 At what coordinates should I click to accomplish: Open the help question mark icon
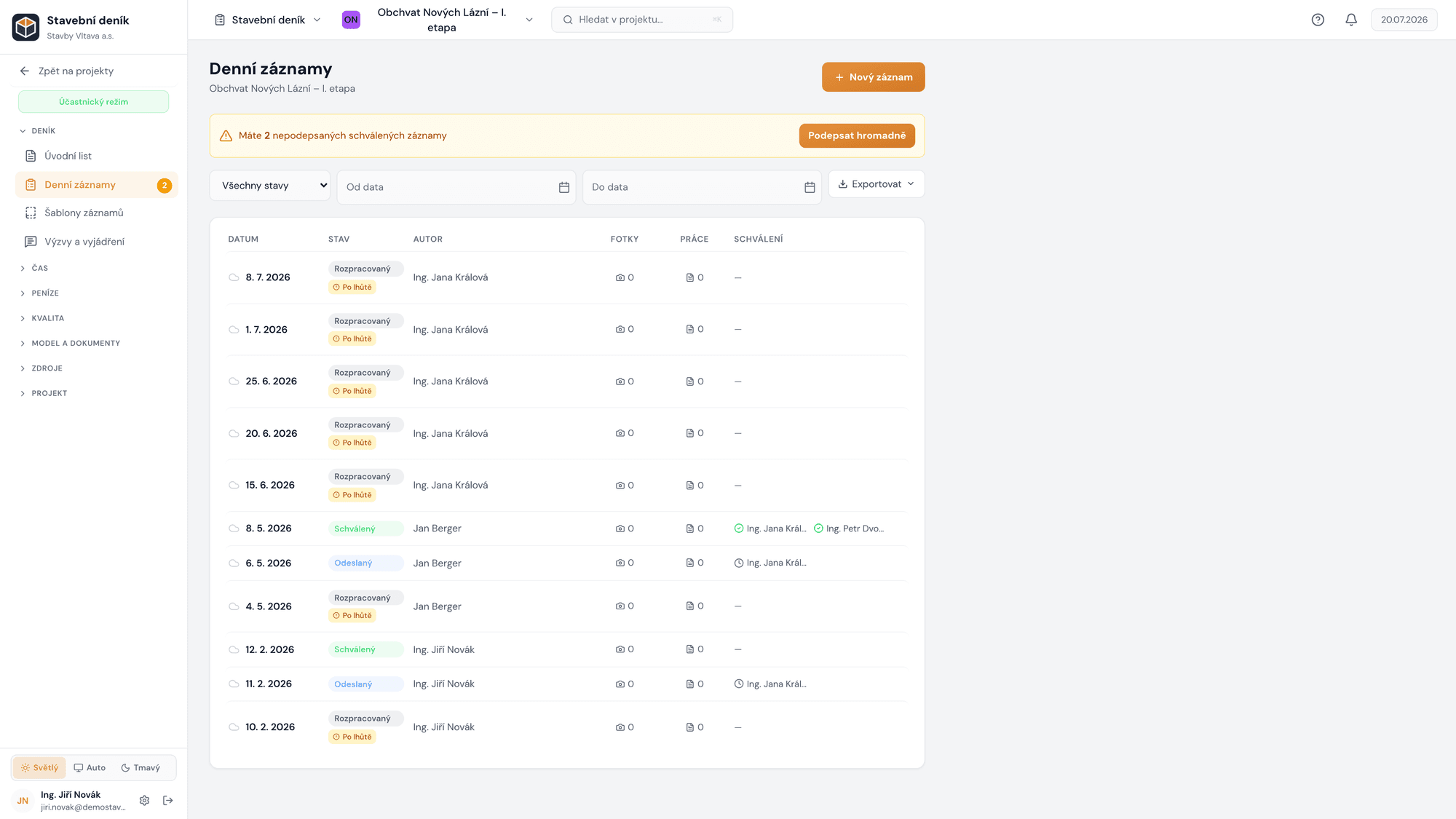[x=1318, y=20]
